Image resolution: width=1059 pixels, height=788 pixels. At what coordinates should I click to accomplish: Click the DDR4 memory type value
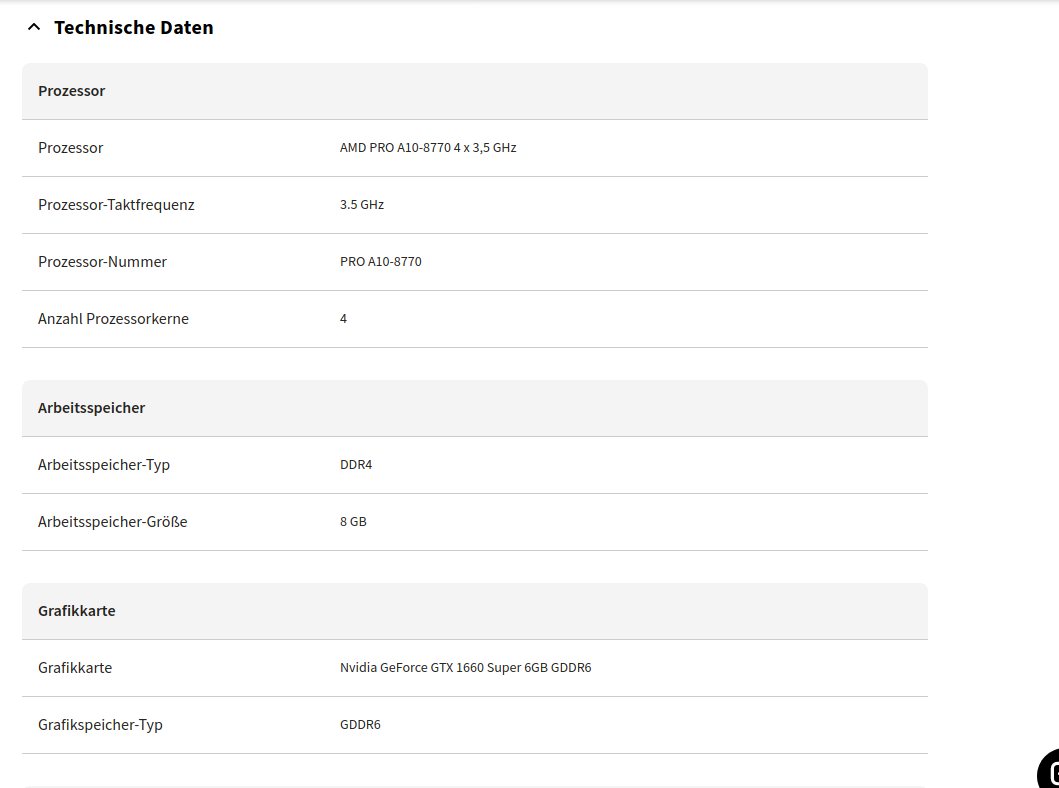pyautogui.click(x=356, y=465)
